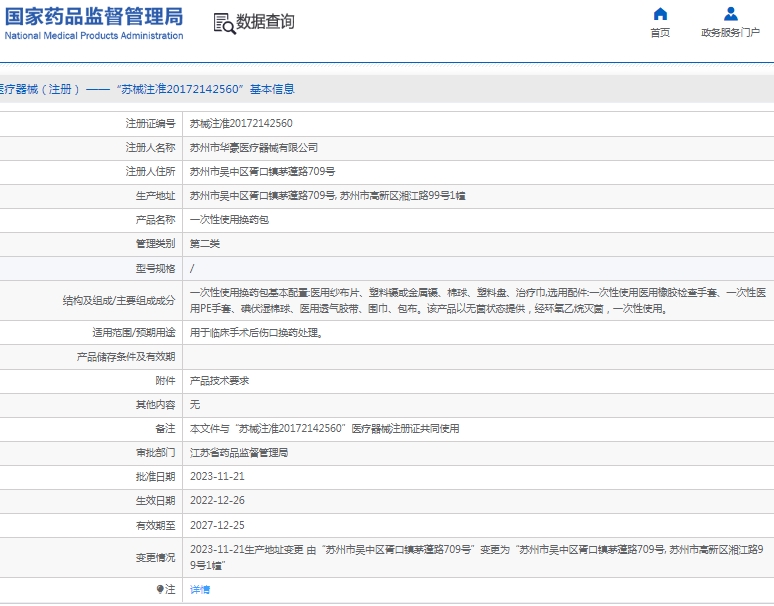
Task: Click the data query magnifier icon
Action: tap(223, 22)
